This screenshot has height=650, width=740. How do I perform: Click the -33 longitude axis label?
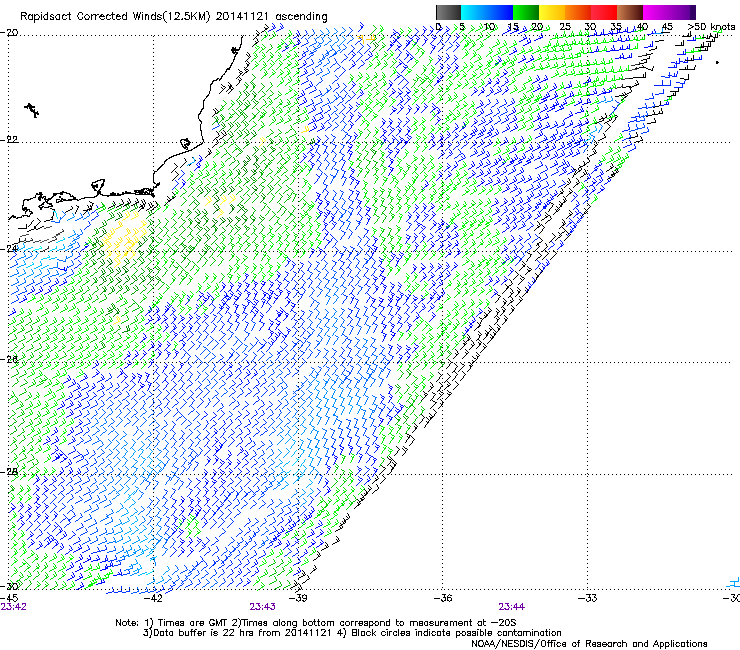587,598
